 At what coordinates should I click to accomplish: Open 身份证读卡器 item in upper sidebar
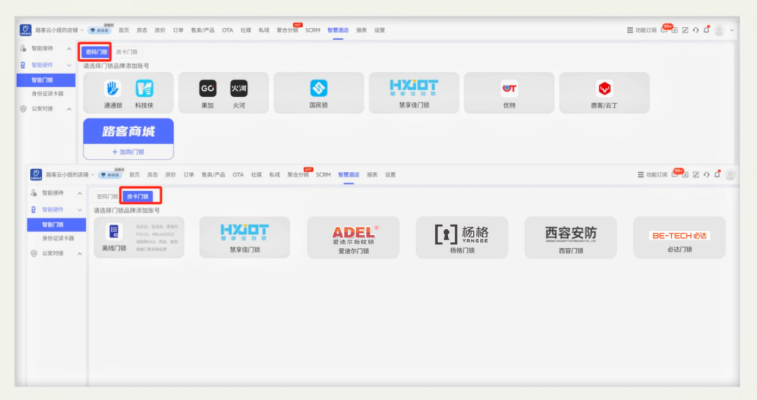coord(47,94)
